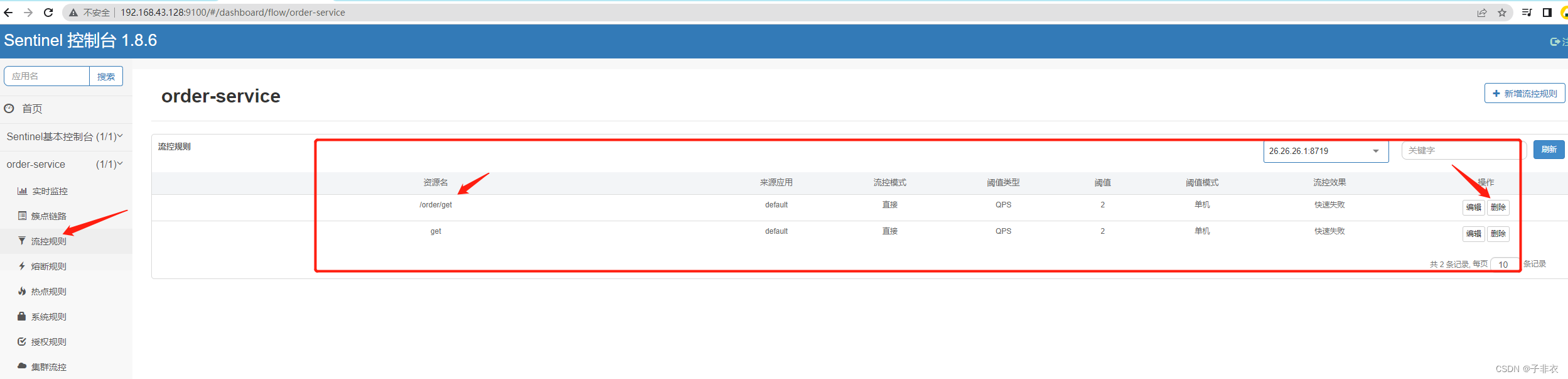Click 快速失败 in the /order/get row
The width and height of the screenshot is (1568, 379).
click(1329, 205)
